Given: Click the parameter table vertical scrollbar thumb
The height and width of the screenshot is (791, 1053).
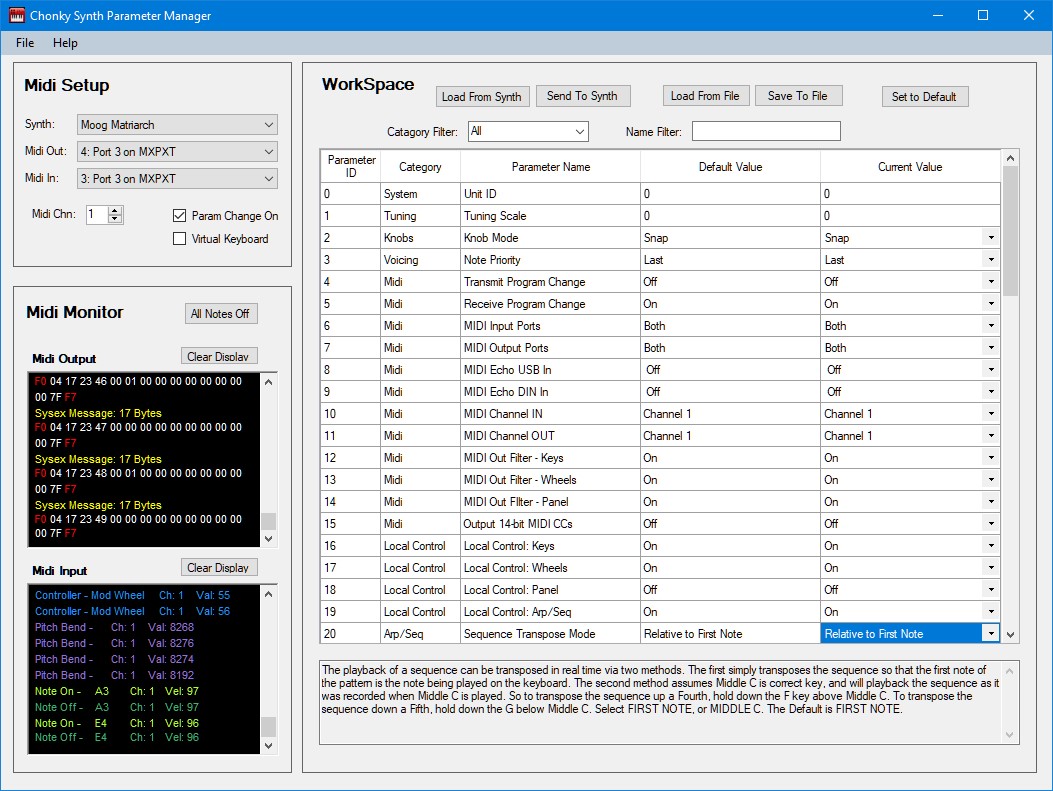Looking at the screenshot, I should pos(1010,230).
